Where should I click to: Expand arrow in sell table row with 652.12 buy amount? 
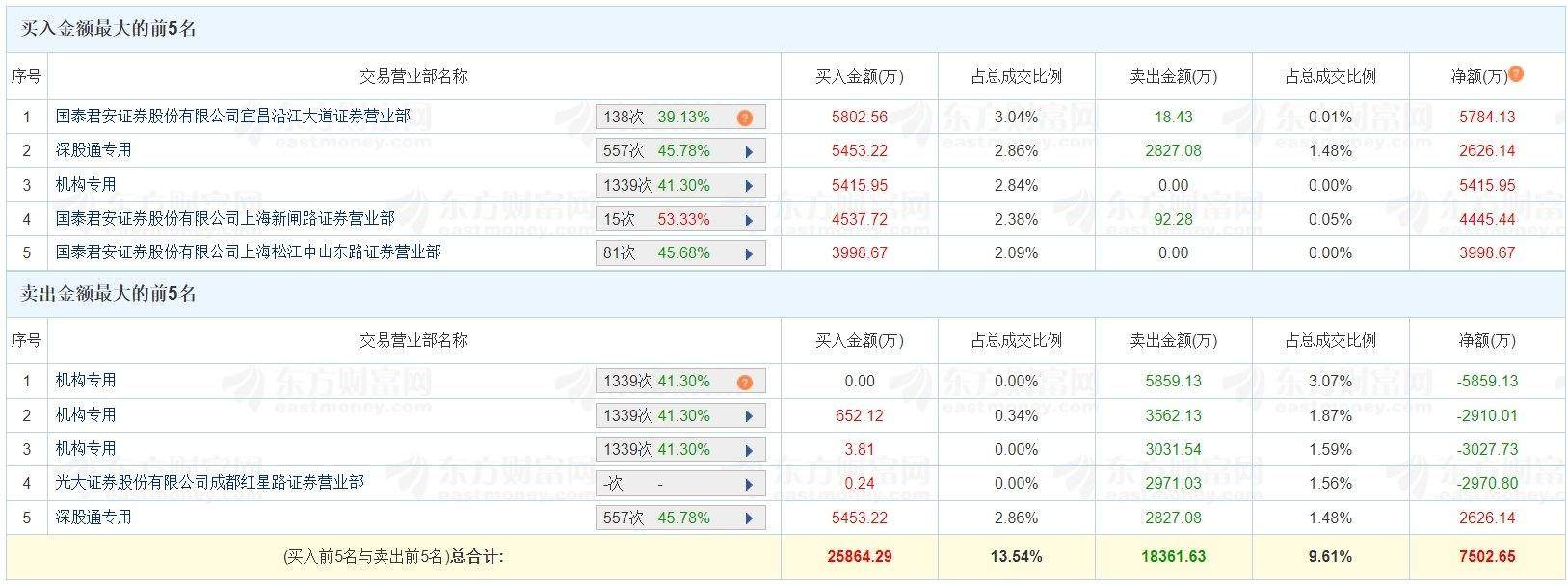point(748,416)
